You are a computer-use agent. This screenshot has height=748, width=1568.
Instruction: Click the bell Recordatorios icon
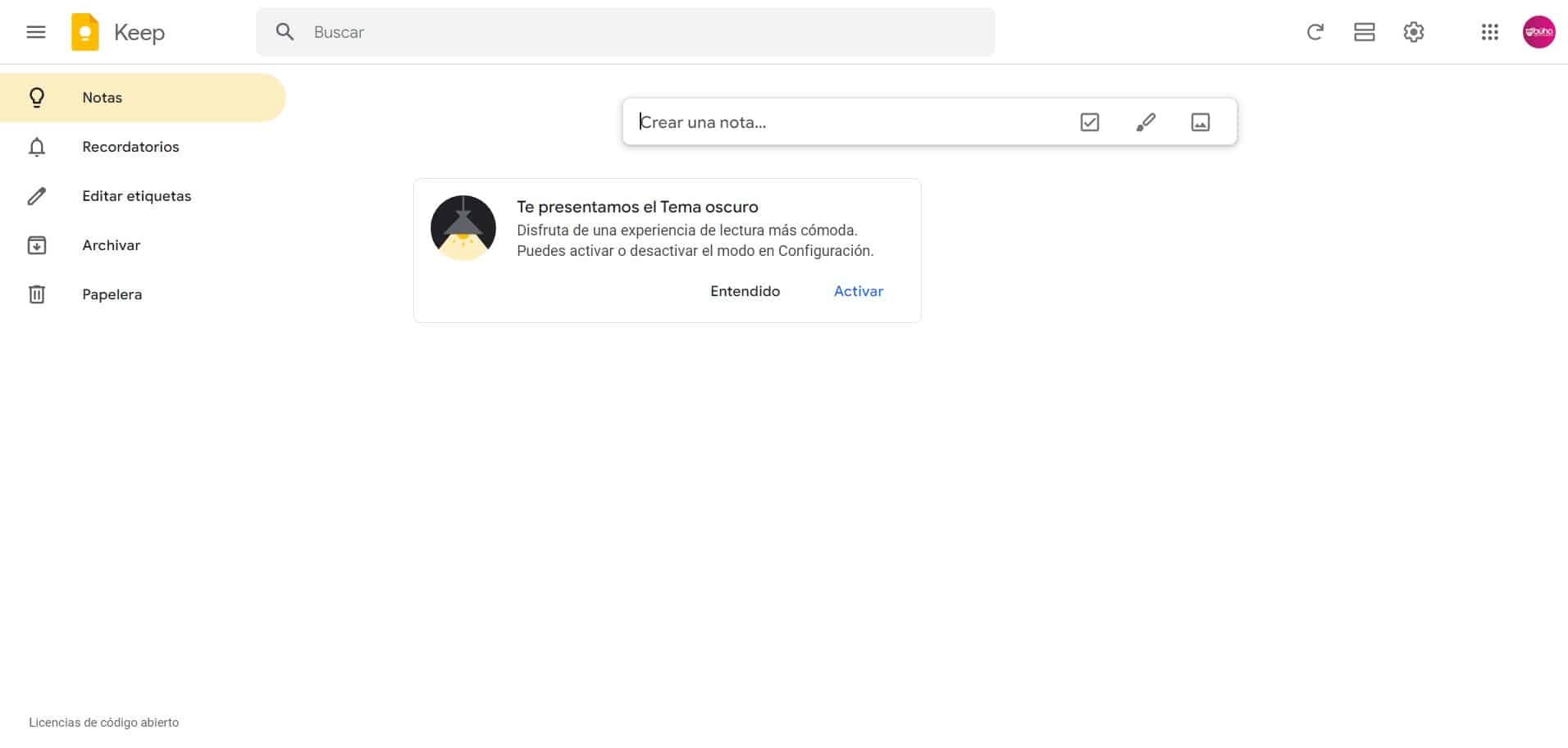[37, 147]
